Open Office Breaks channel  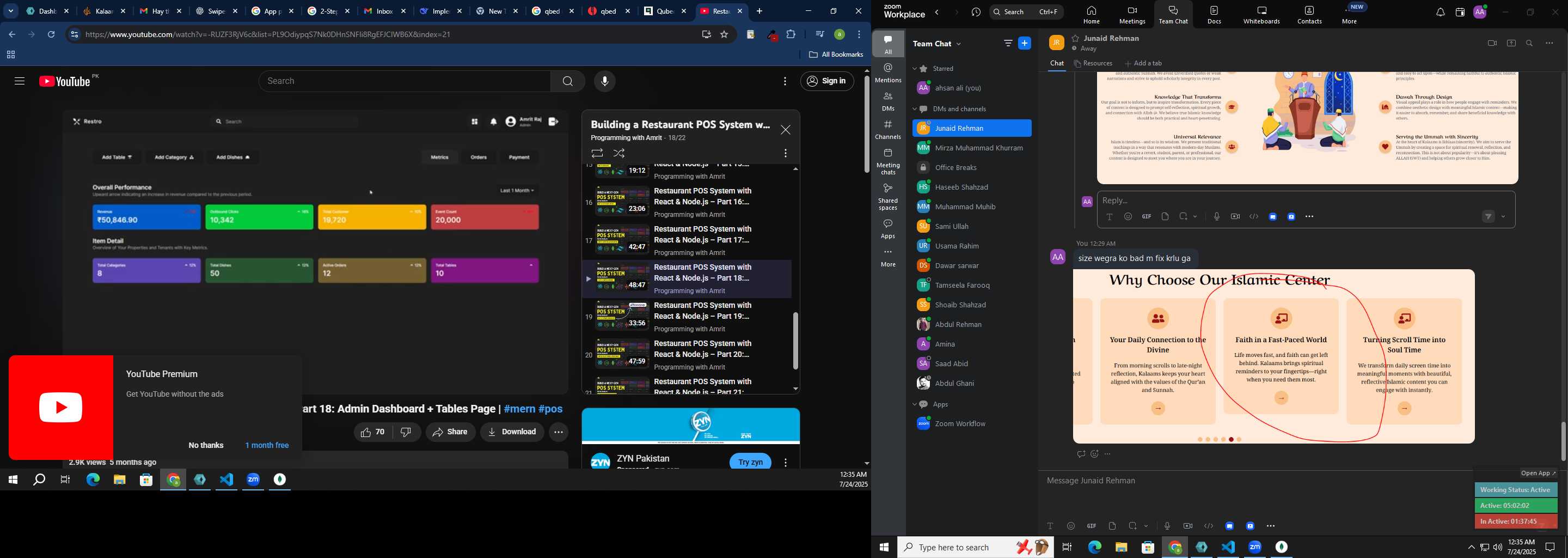(x=971, y=167)
